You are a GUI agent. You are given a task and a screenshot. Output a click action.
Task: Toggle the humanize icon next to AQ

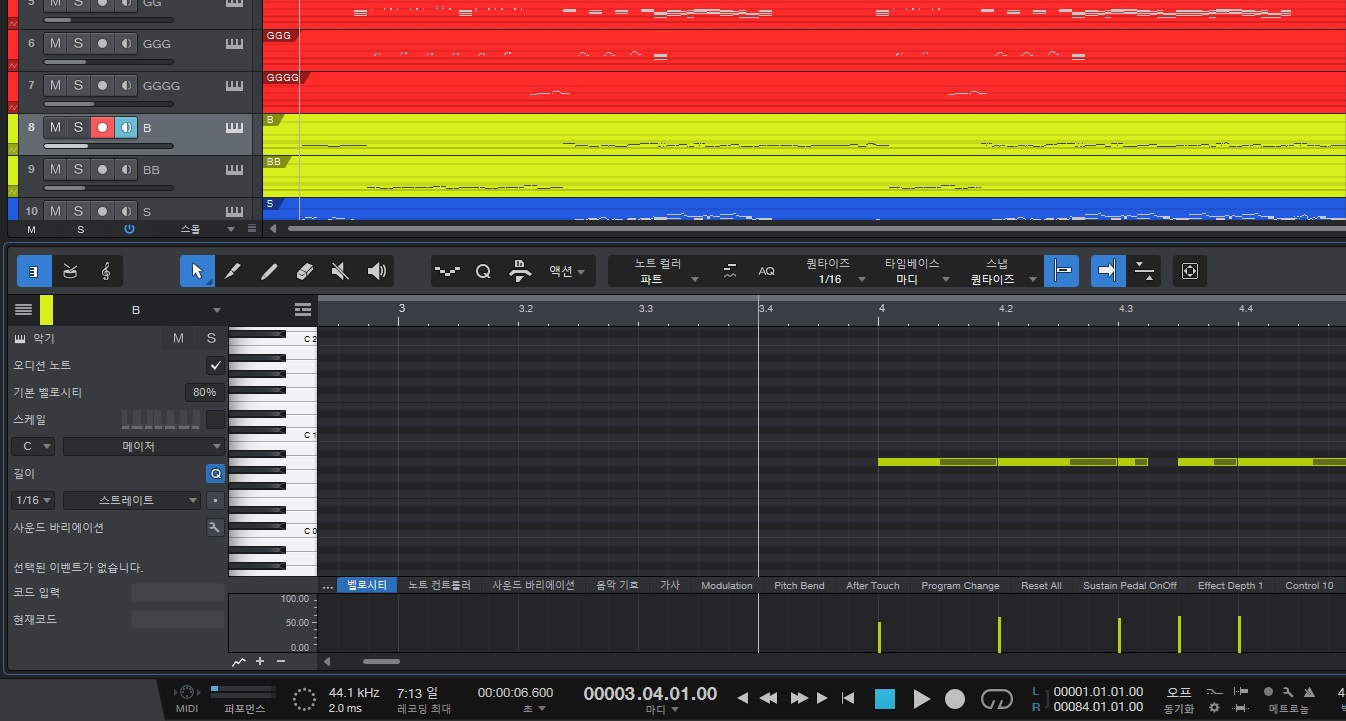click(731, 271)
